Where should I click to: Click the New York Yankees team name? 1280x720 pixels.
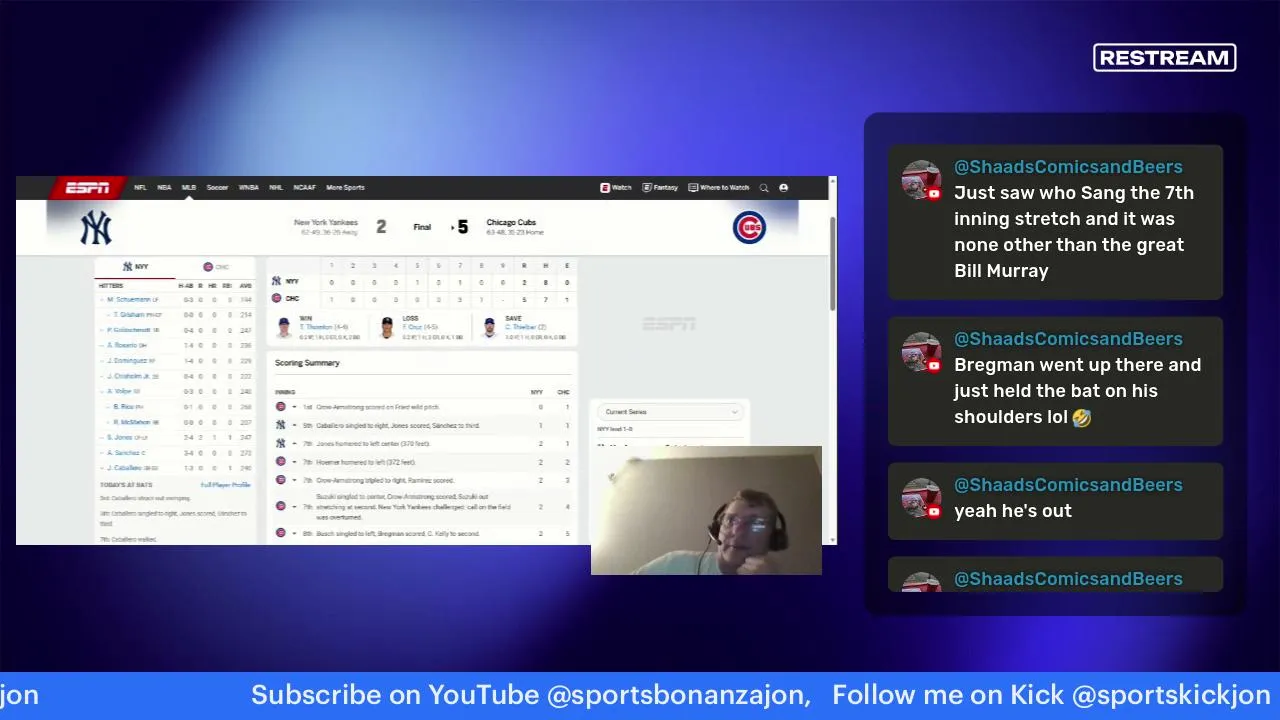[325, 223]
